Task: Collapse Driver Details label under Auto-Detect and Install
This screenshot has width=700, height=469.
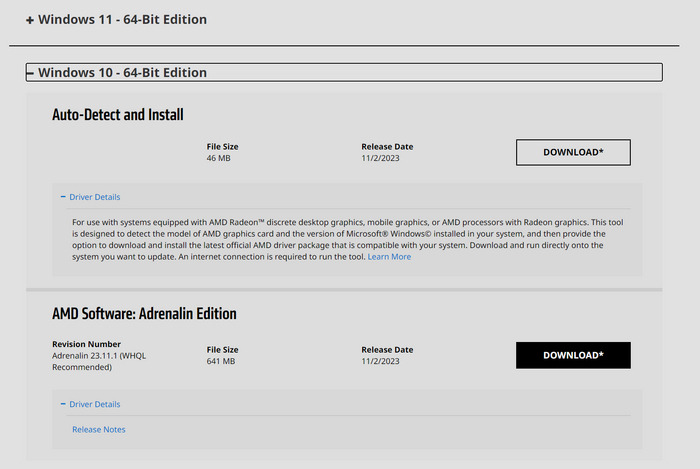Action: pos(94,197)
